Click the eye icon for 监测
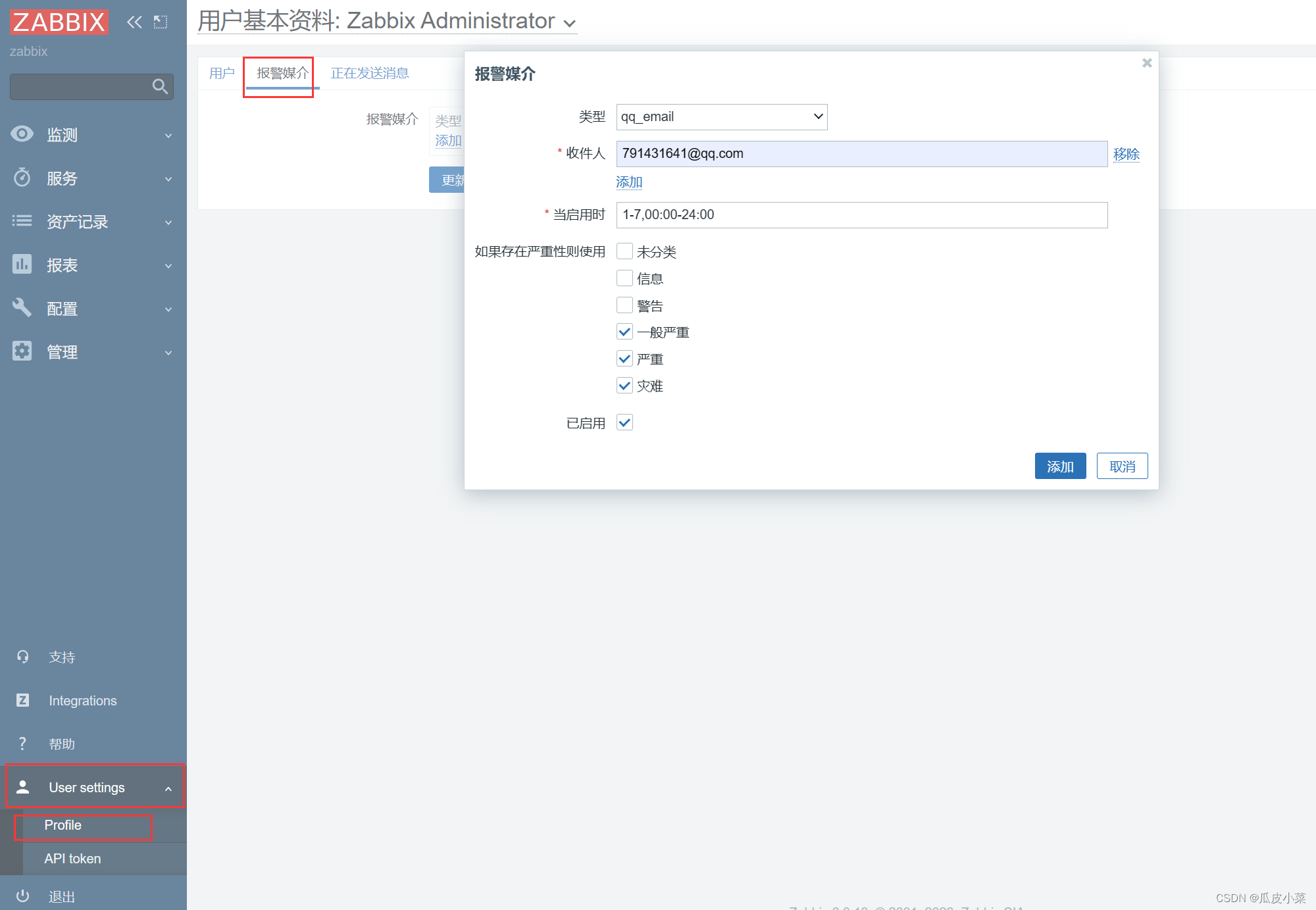This screenshot has height=910, width=1316. click(x=22, y=134)
